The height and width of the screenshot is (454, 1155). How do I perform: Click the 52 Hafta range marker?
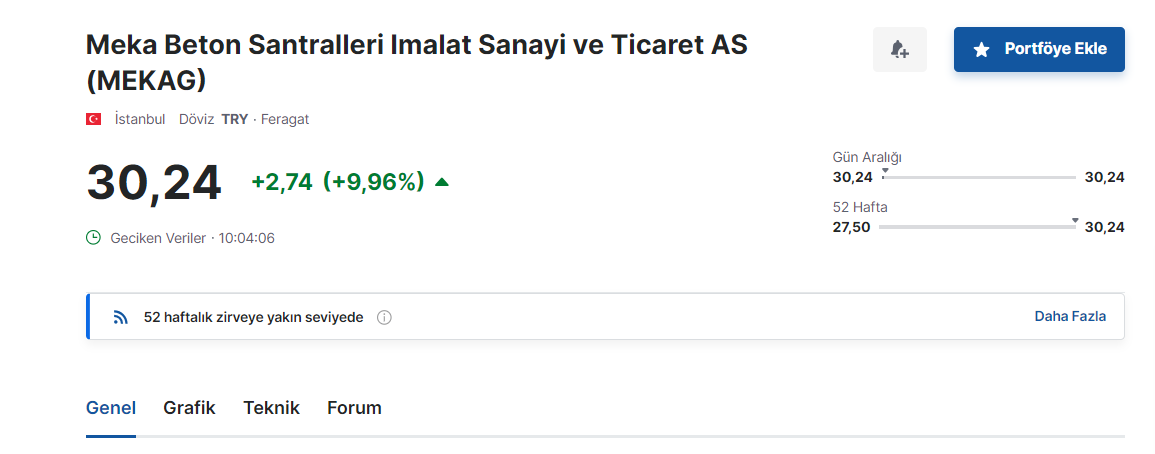pos(1075,220)
